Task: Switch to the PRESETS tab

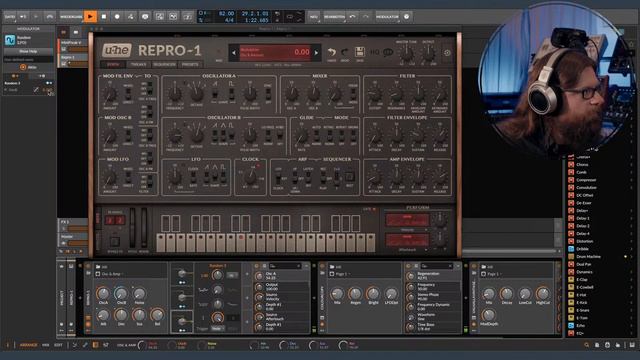Action: [190, 64]
